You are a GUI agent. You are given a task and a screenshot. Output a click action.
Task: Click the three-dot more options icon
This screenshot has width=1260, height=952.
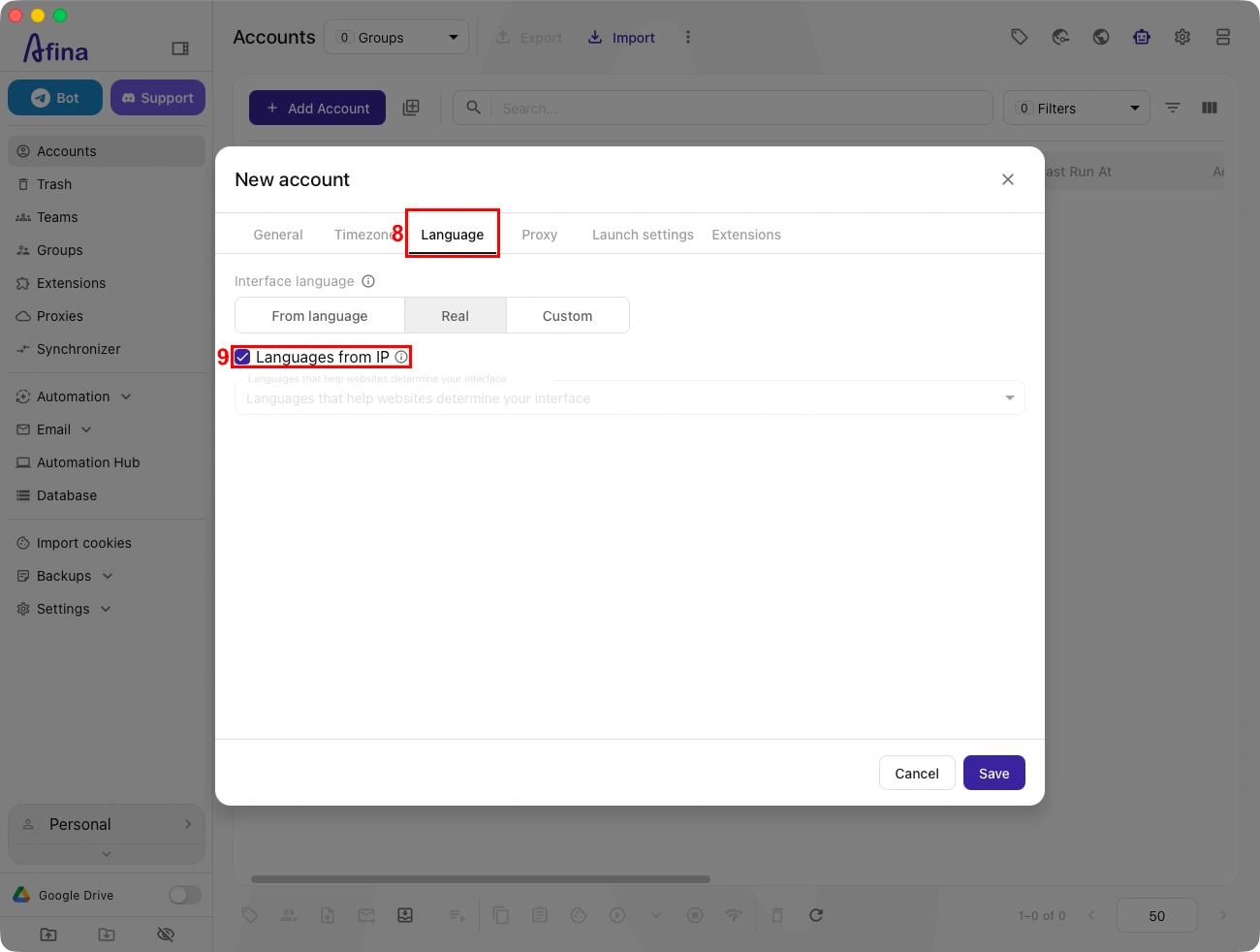point(688,37)
